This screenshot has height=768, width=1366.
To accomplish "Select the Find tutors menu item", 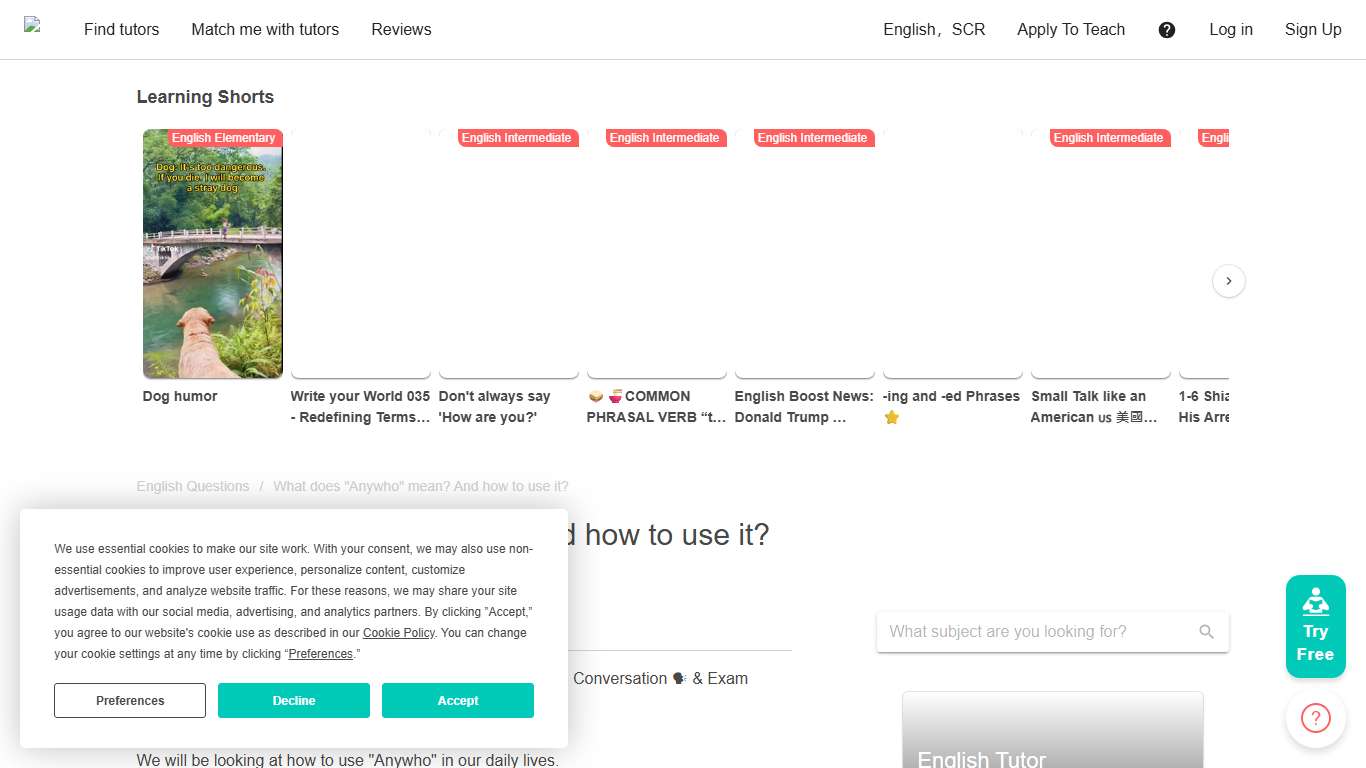I will (121, 29).
